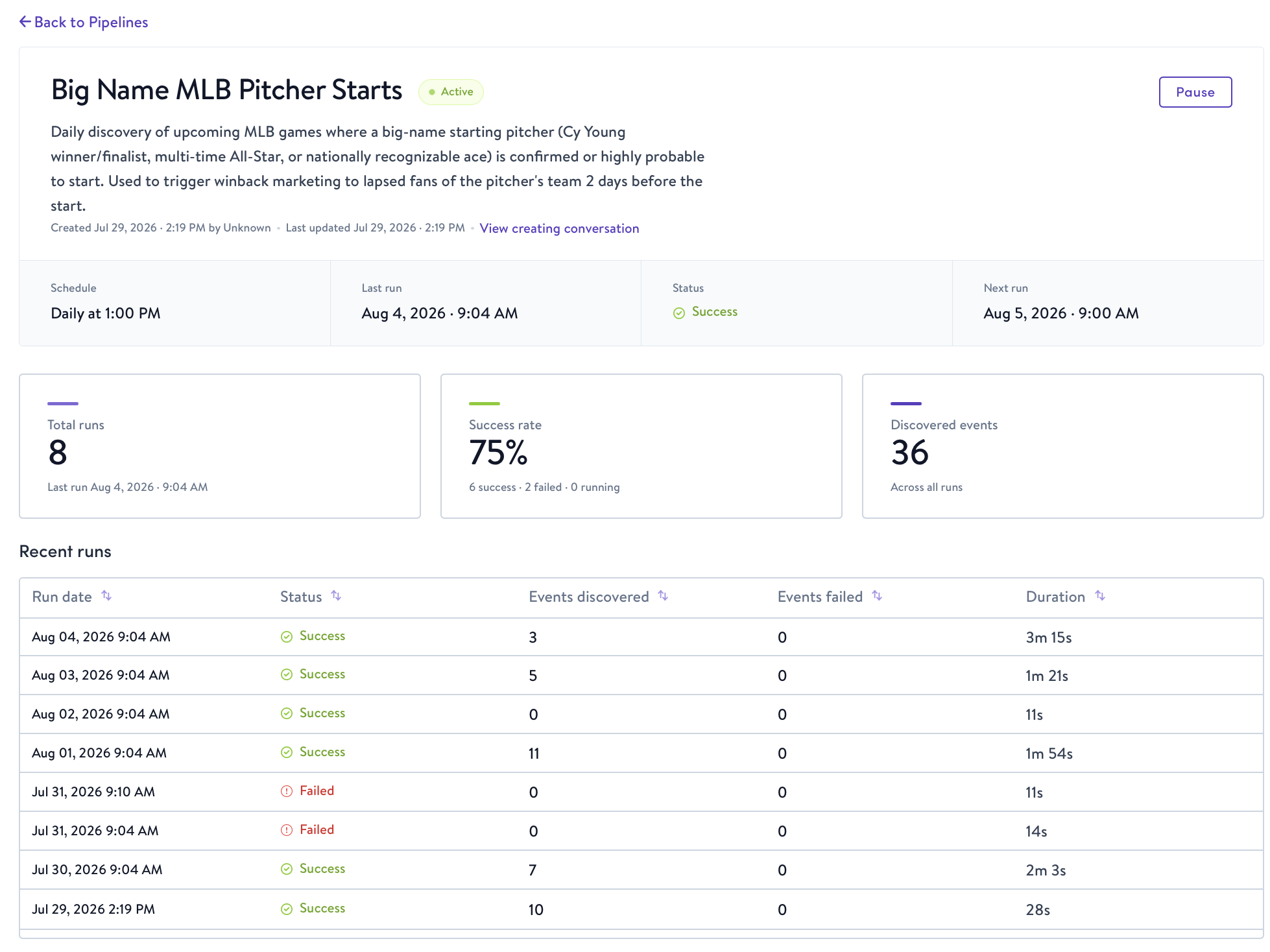This screenshot has width=1270, height=952.
Task: Click the Success check icon for Aug 04 run
Action: tap(287, 637)
